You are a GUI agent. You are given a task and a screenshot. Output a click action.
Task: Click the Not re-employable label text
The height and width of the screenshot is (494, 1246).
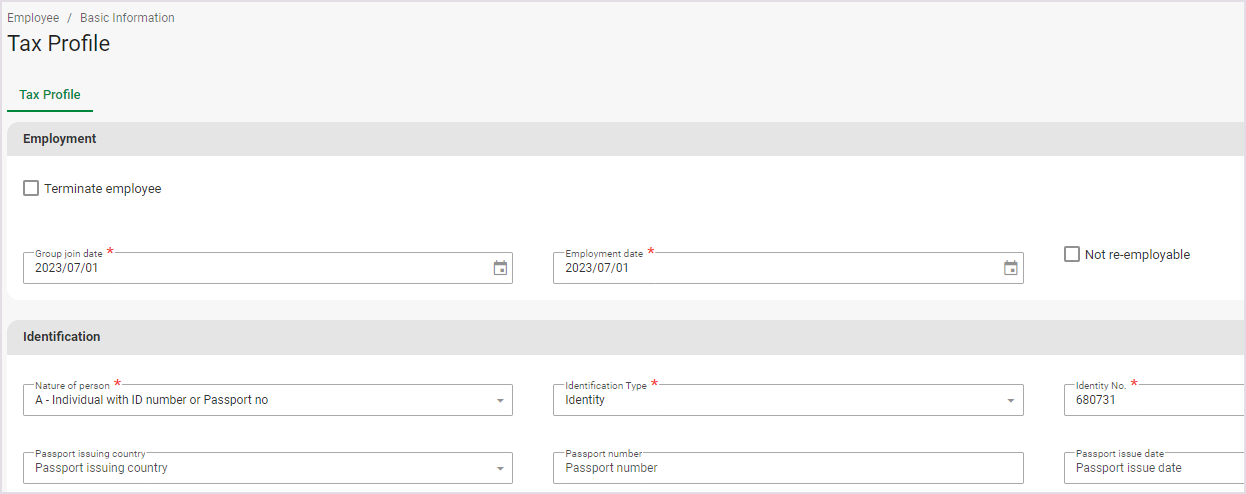click(1137, 254)
